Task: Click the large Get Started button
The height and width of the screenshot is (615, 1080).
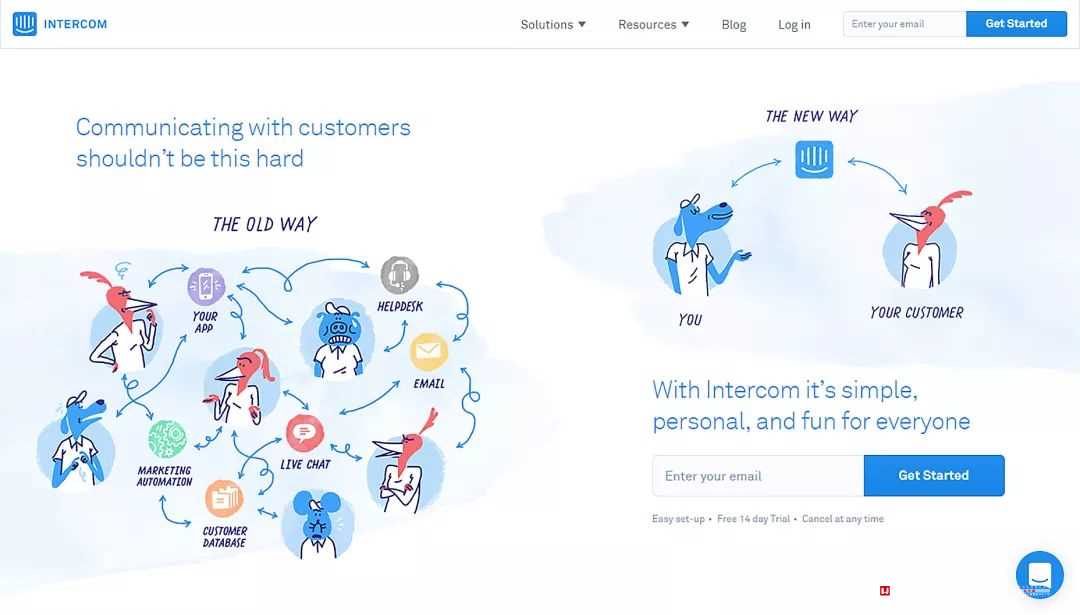Action: (933, 475)
